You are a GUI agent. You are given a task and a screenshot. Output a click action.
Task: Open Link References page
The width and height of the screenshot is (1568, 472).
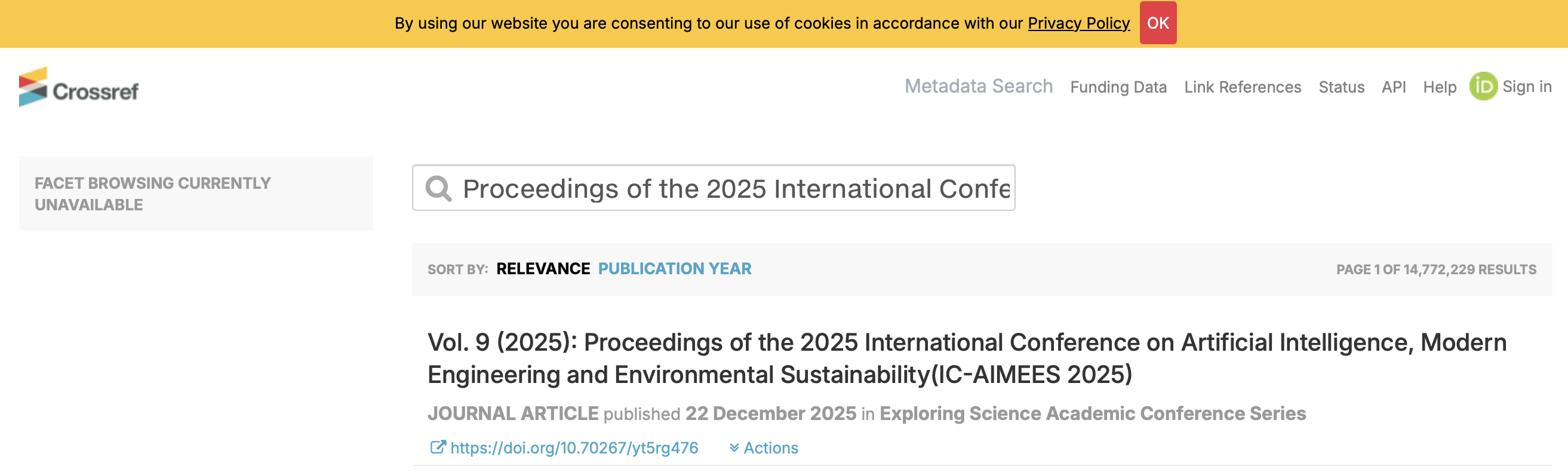1243,87
